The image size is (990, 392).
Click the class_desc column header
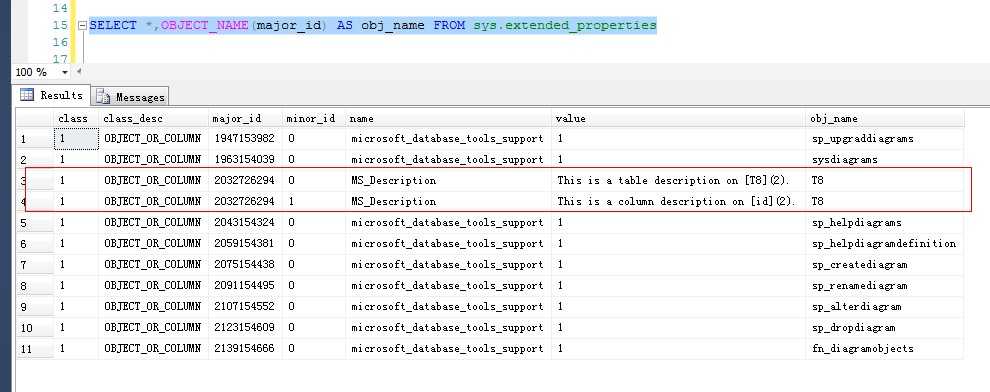point(153,119)
